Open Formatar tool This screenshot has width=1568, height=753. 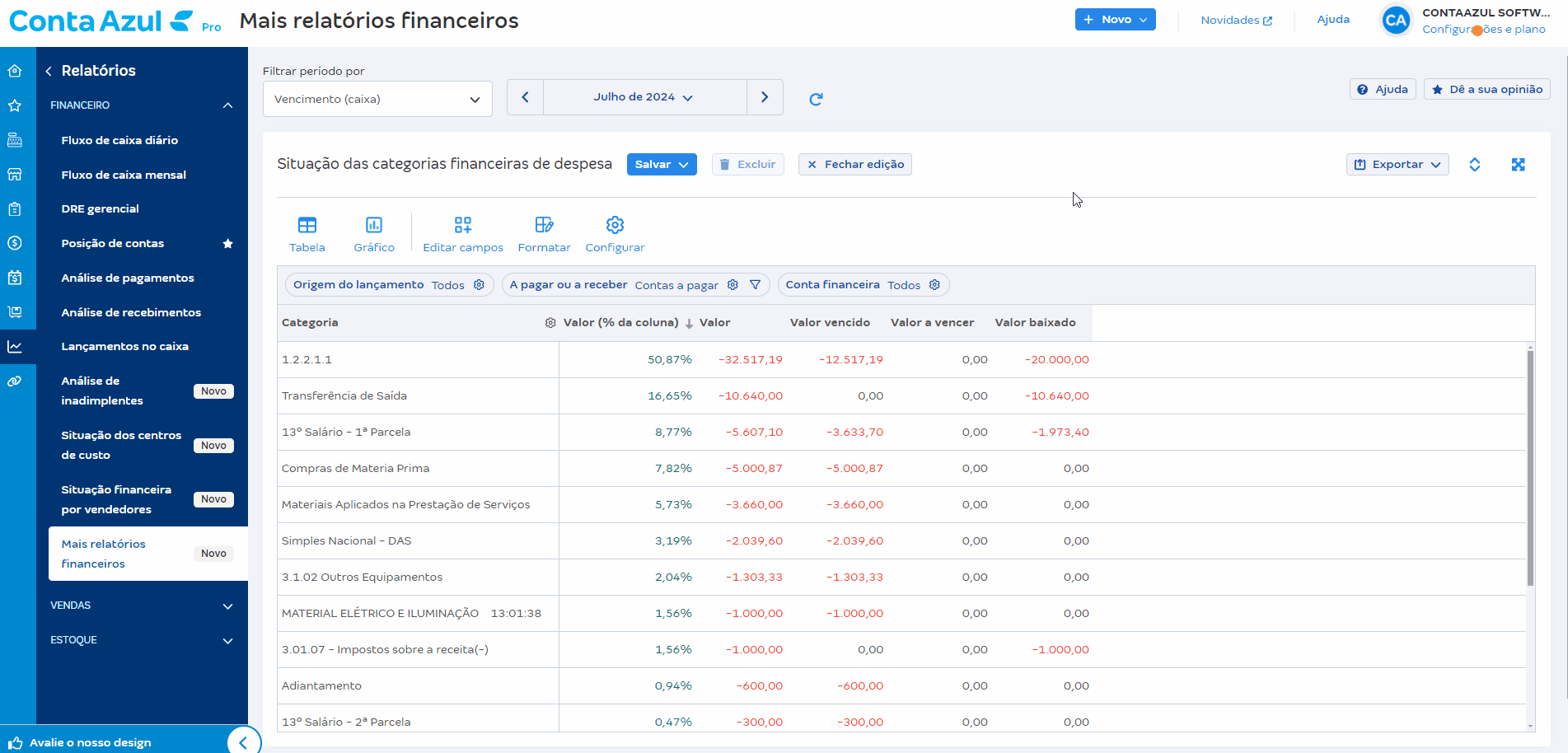(x=544, y=234)
